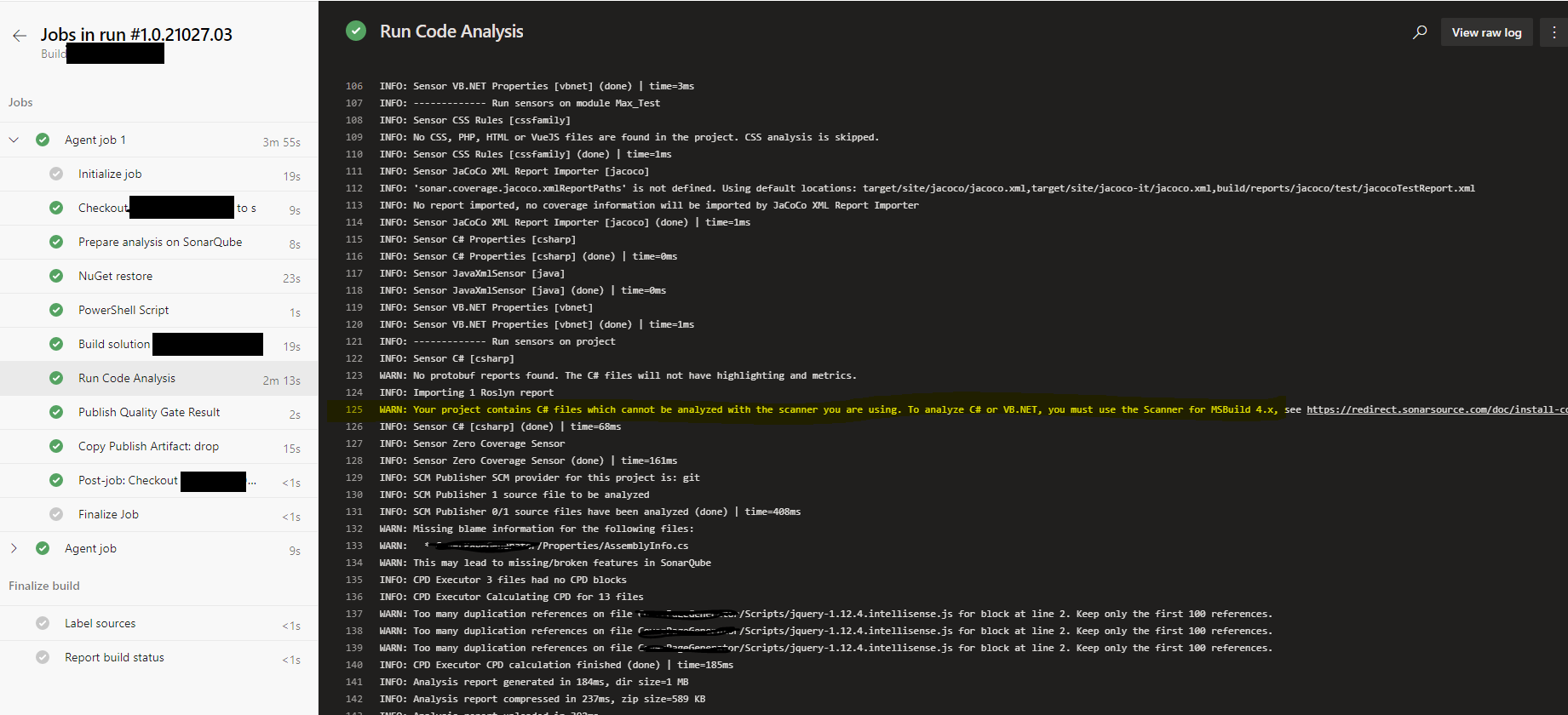Open the Build solution step
This screenshot has height=715, width=1568.
point(114,344)
